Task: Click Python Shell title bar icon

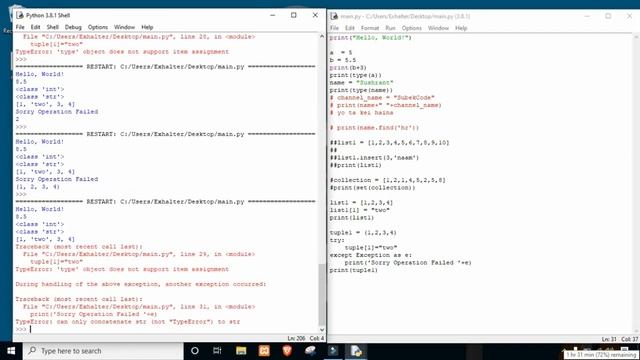Action: (x=20, y=15)
